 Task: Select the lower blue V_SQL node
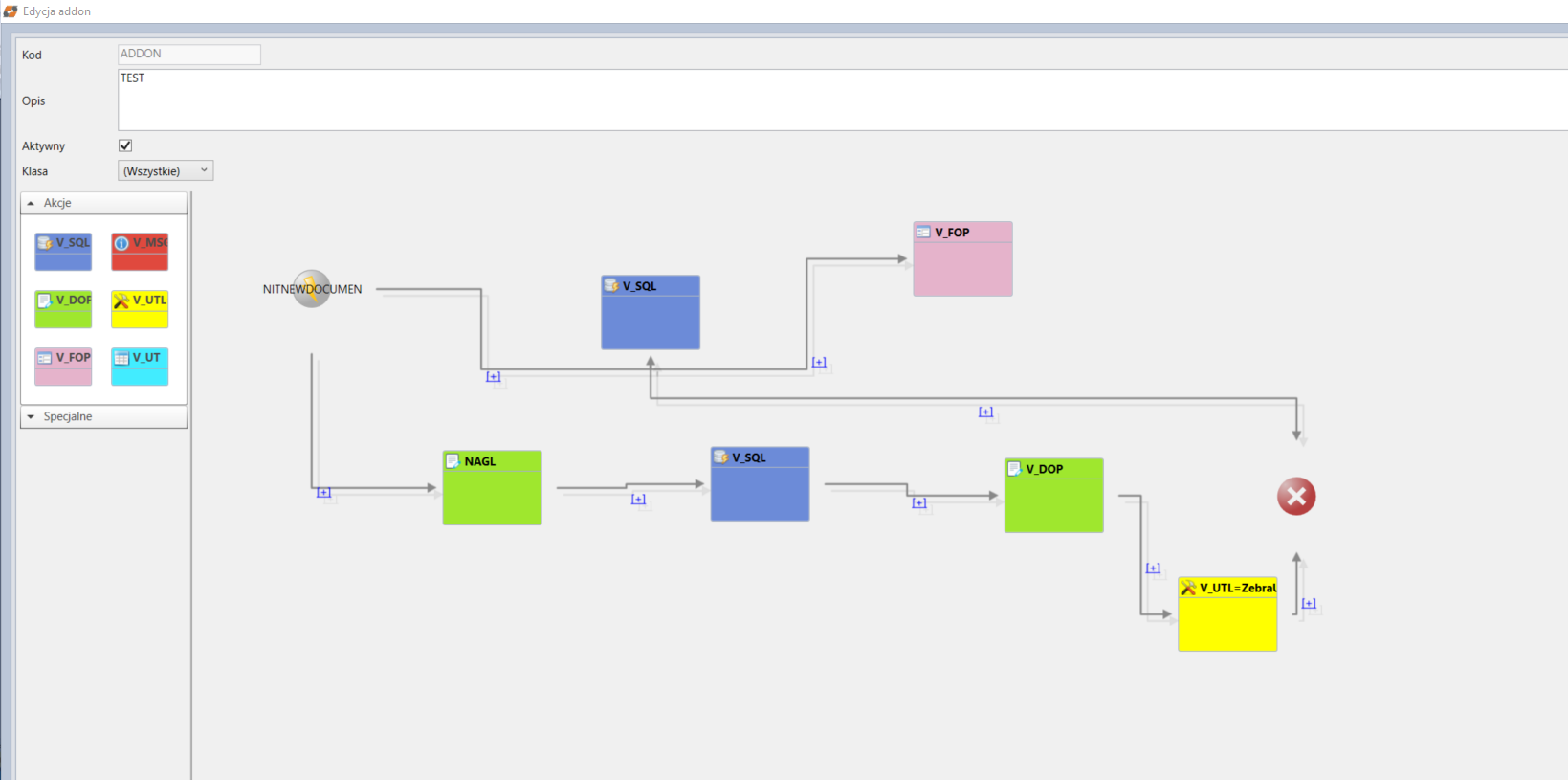coord(760,483)
